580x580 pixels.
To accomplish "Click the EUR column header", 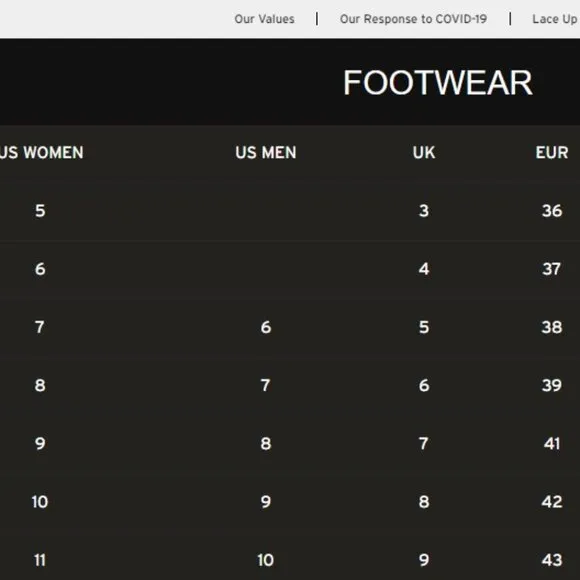I will [x=552, y=152].
